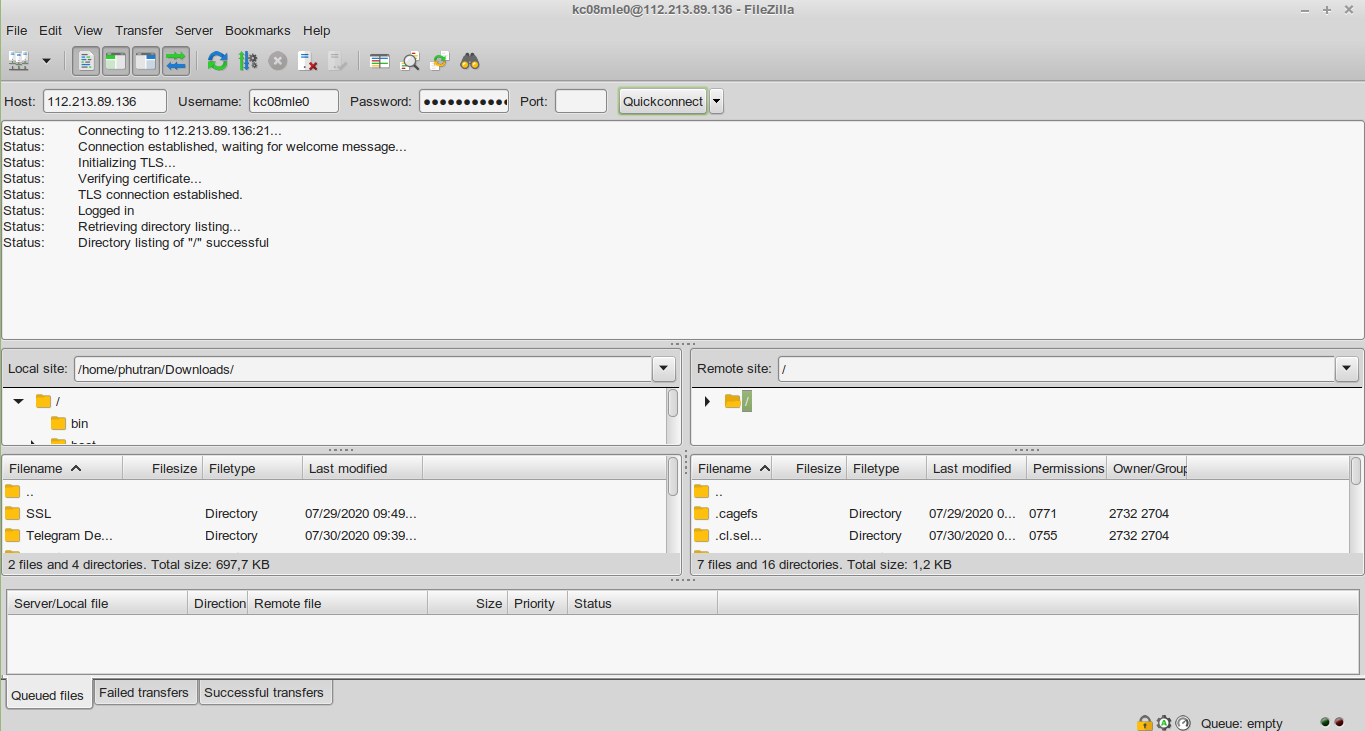This screenshot has width=1365, height=731.
Task: Open the File menu
Action: click(16, 31)
